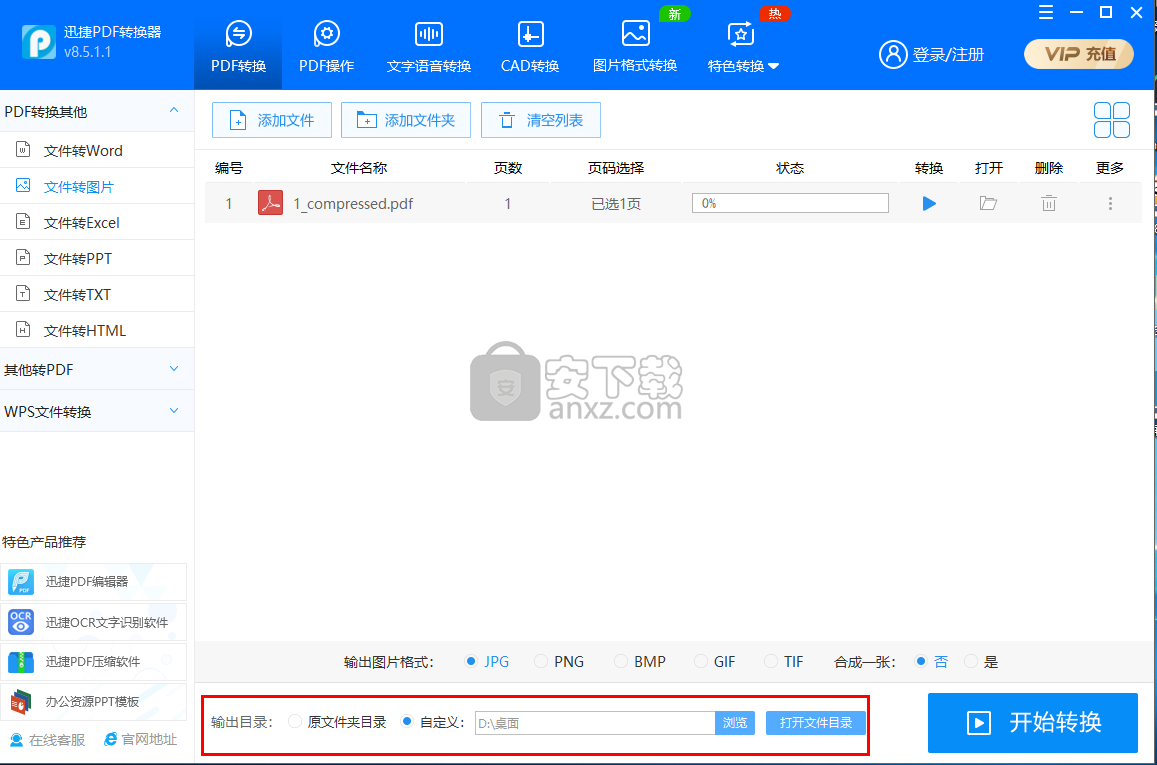Select PNG output format

click(x=559, y=662)
